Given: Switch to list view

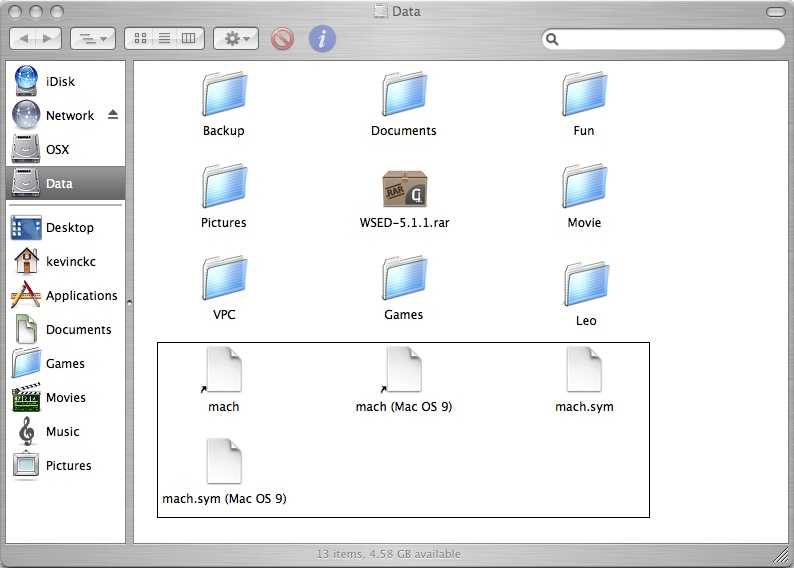Looking at the screenshot, I should [x=165, y=39].
